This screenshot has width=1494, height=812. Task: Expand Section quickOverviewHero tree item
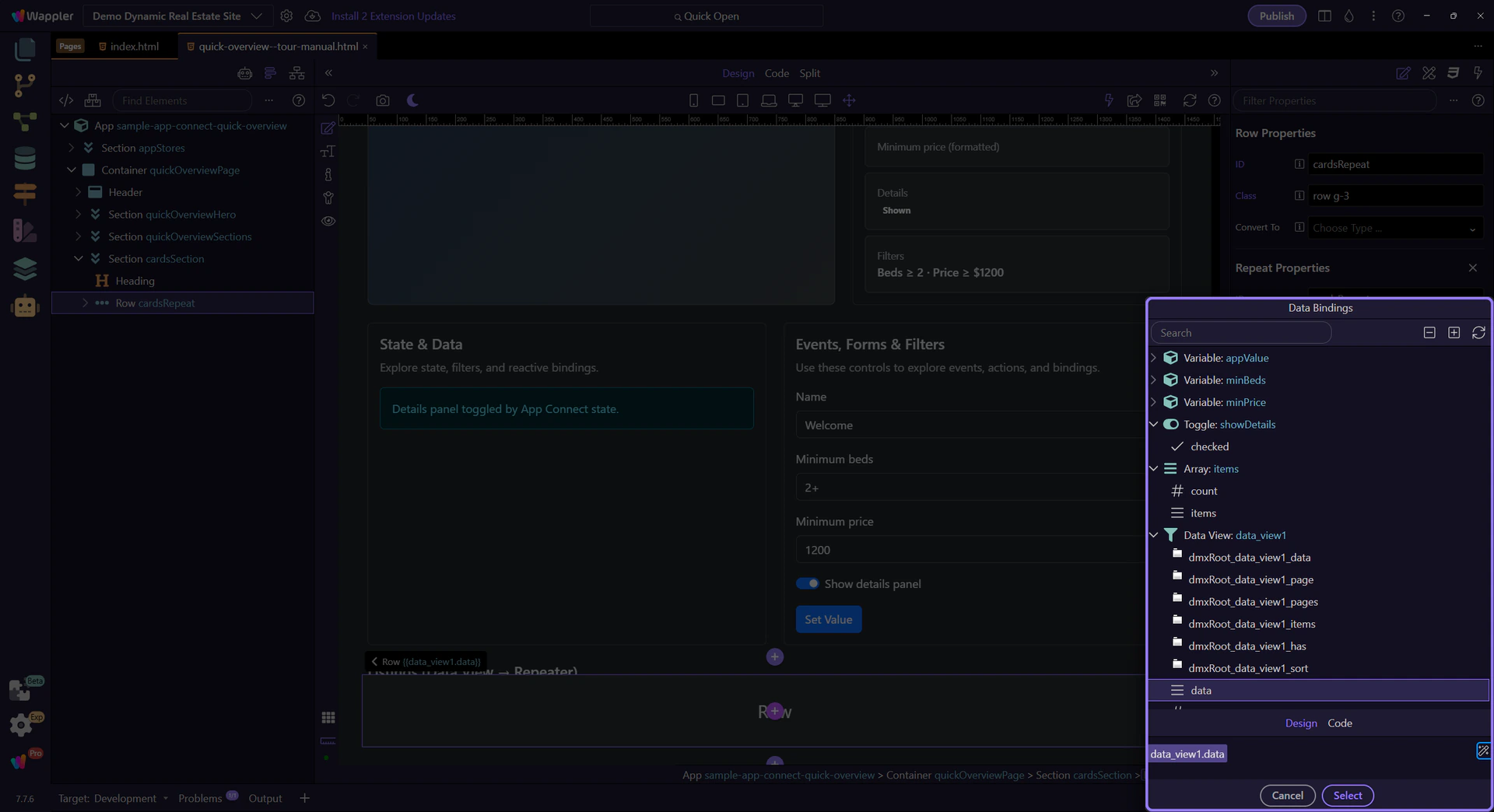coord(78,215)
